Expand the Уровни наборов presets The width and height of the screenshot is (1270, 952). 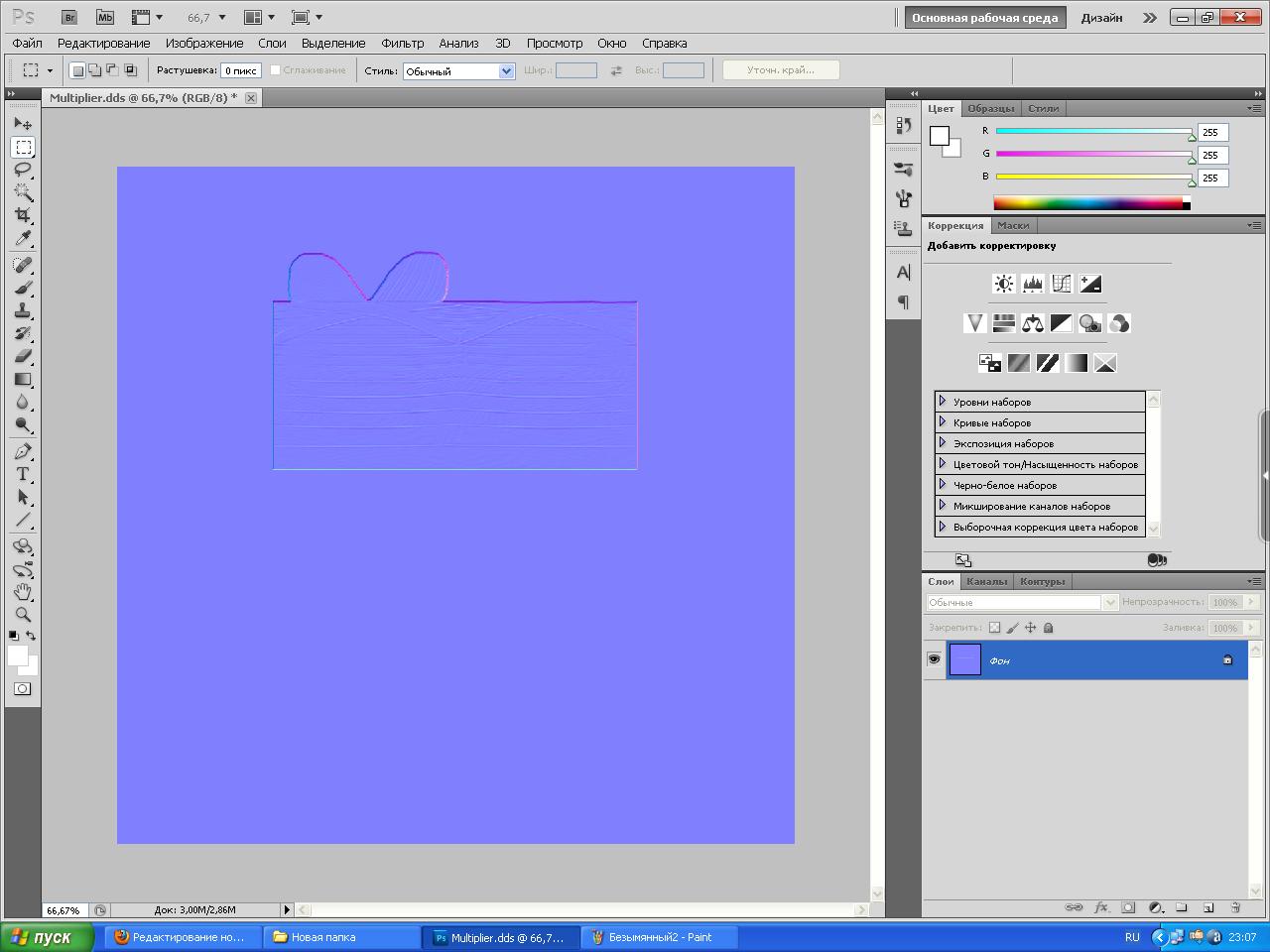tap(943, 402)
